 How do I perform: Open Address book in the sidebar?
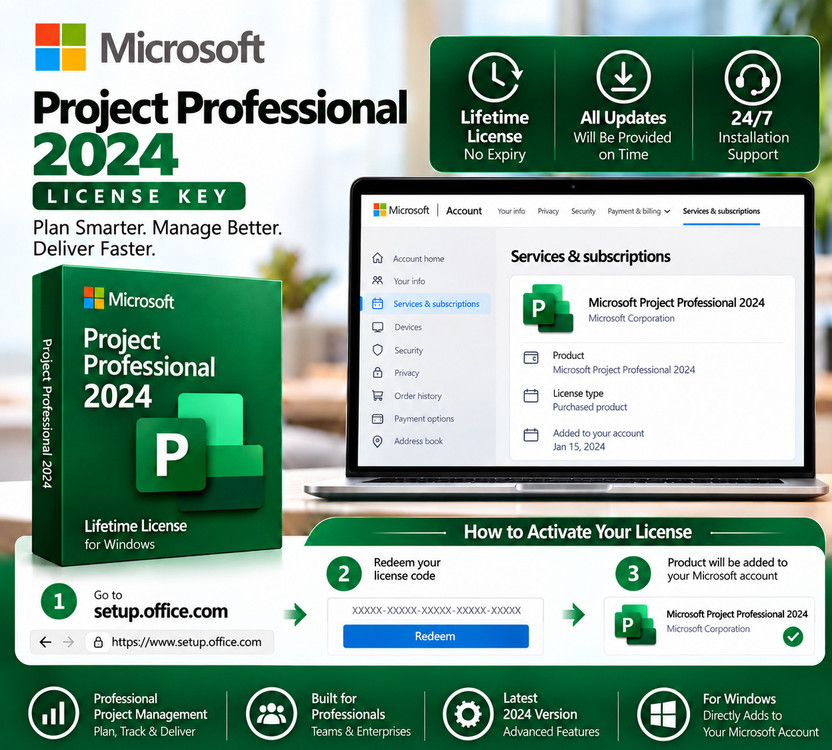coord(418,441)
